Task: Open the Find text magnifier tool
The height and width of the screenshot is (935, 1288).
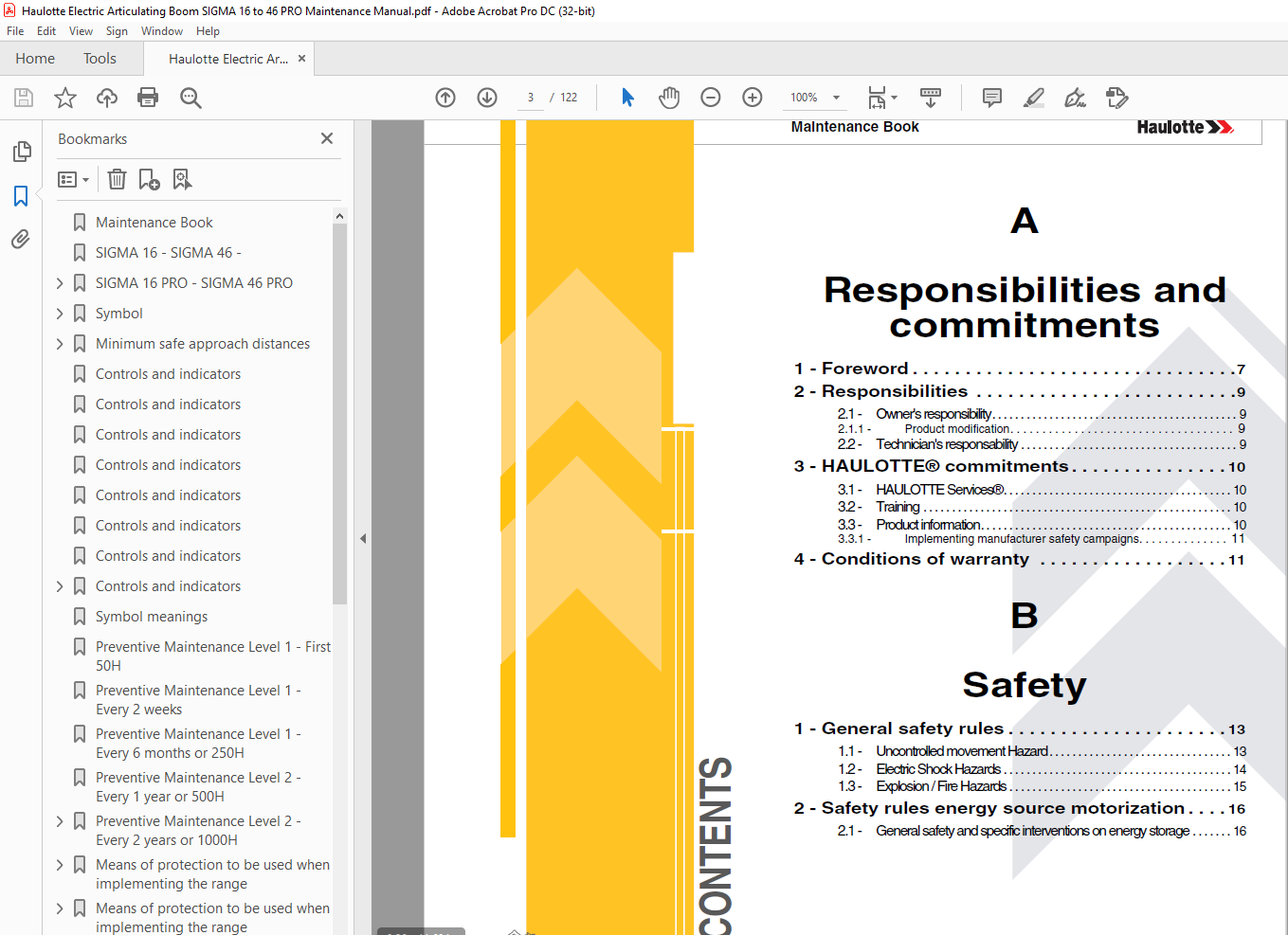Action: 190,98
